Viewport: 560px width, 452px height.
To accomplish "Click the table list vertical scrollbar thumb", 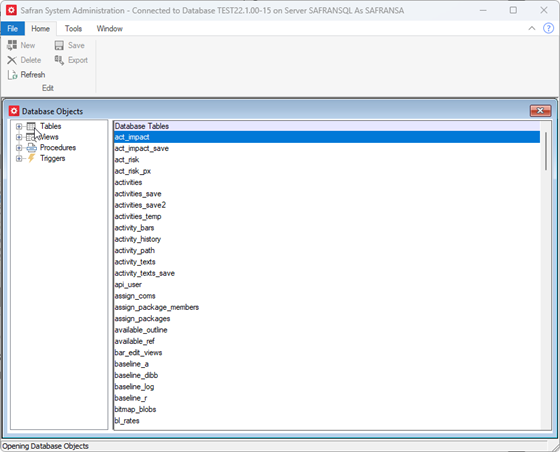I will (x=546, y=151).
